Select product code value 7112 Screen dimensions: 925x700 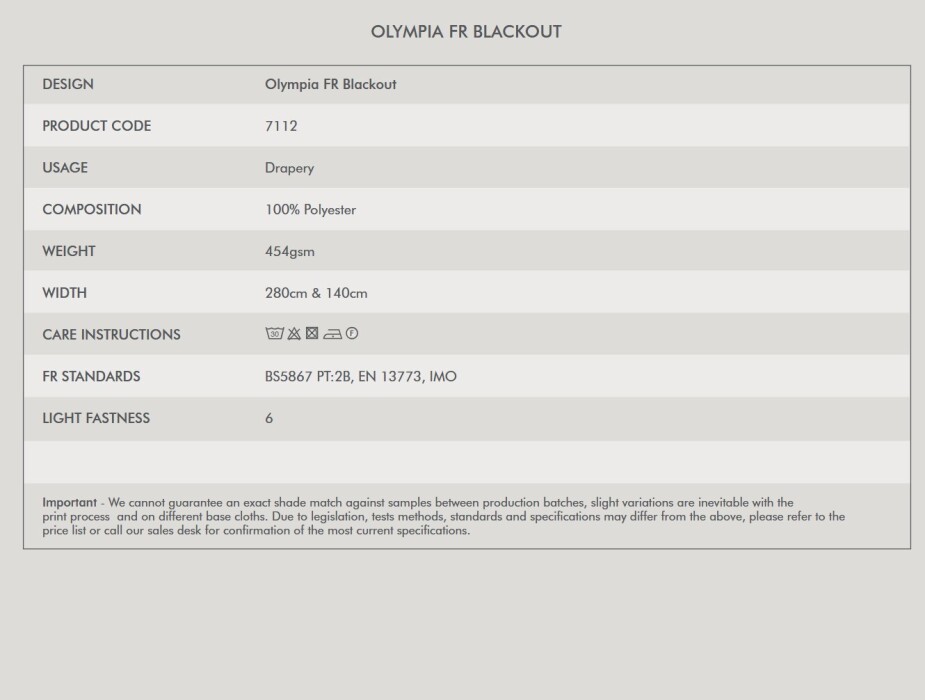coord(281,126)
